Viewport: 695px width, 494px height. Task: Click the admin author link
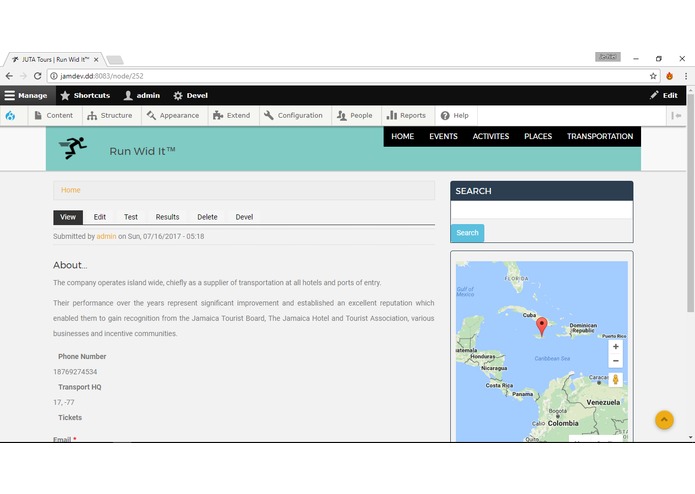pos(106,237)
